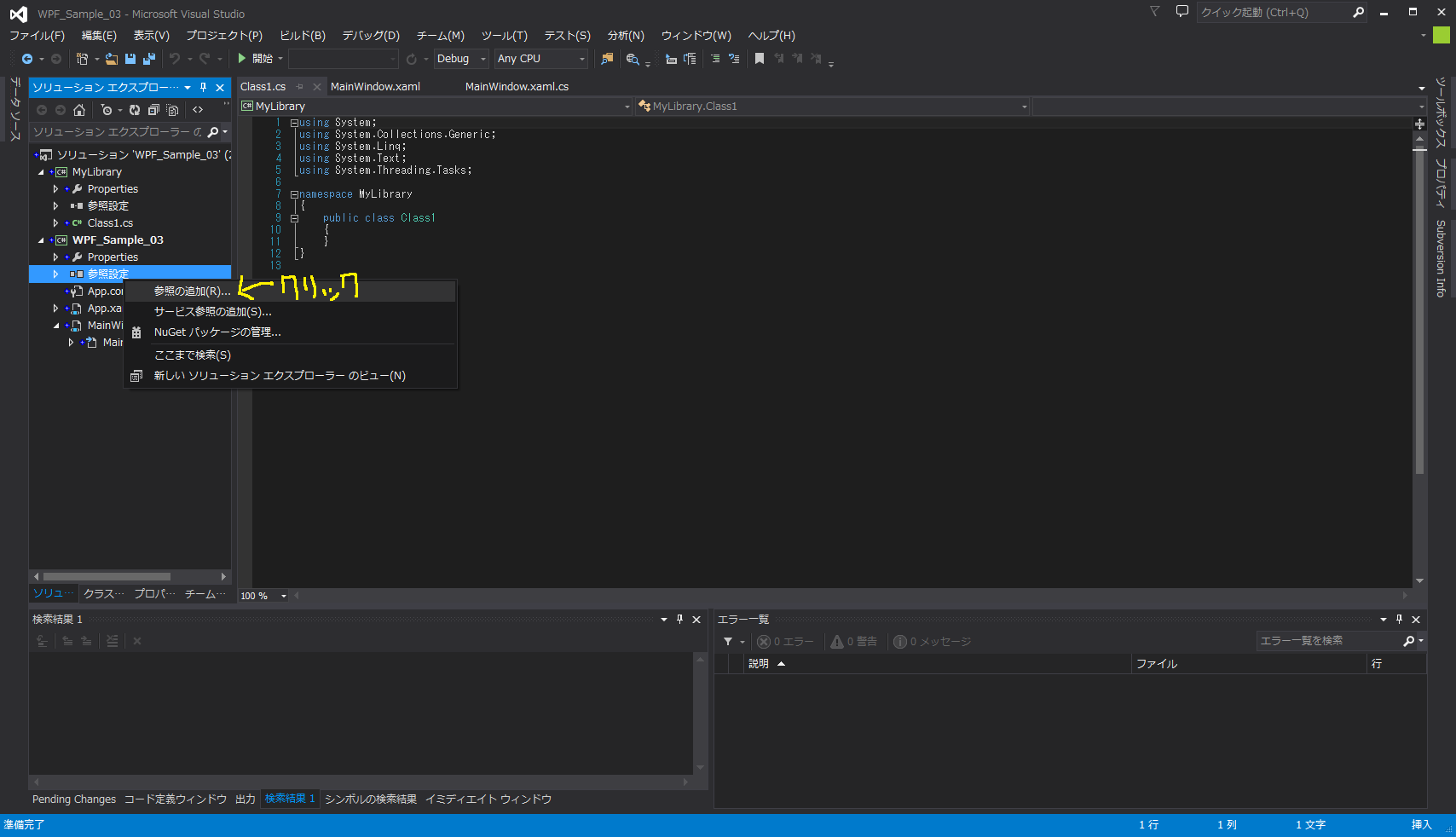Image resolution: width=1456 pixels, height=837 pixels.
Task: Open ツール(T) menu
Action: (x=505, y=36)
